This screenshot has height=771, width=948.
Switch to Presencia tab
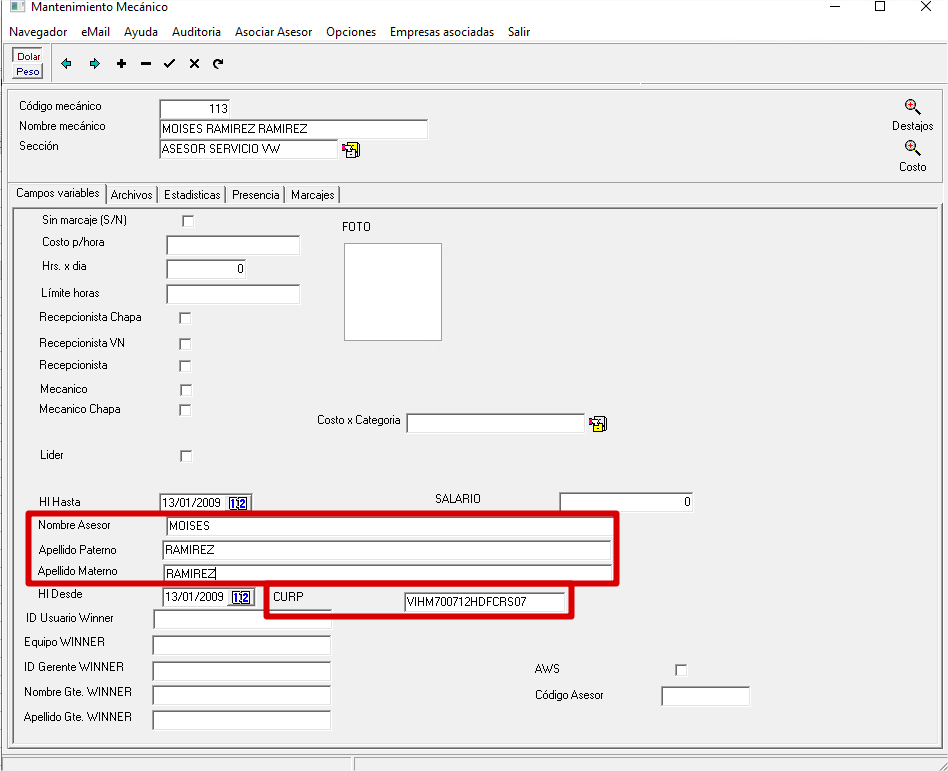[x=255, y=195]
